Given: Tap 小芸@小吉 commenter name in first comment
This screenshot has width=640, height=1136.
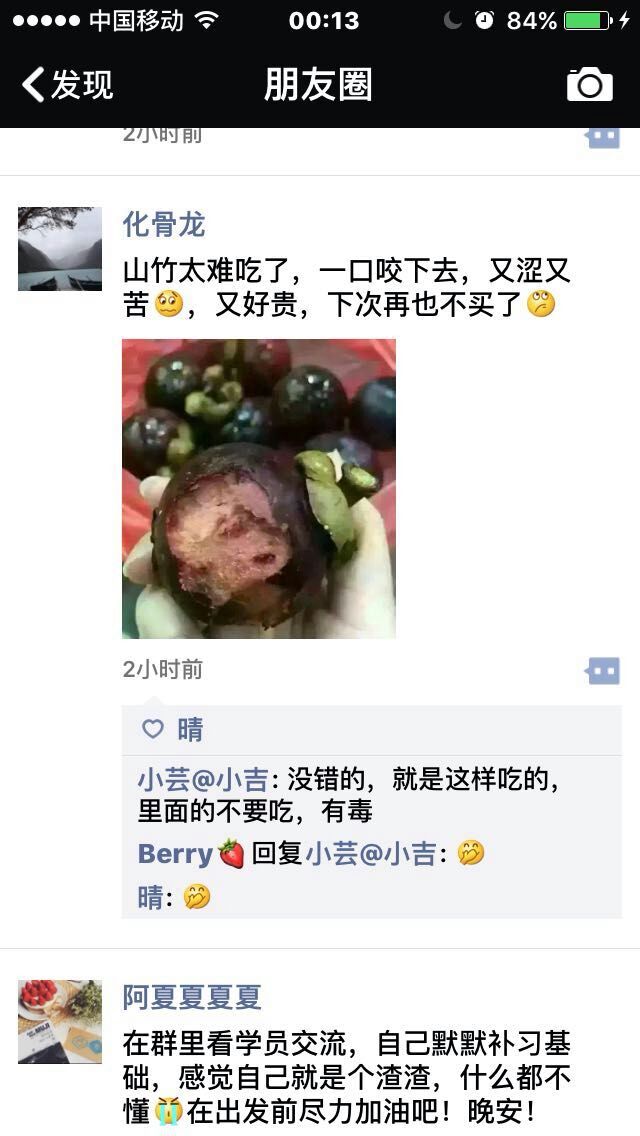Looking at the screenshot, I should (203, 780).
